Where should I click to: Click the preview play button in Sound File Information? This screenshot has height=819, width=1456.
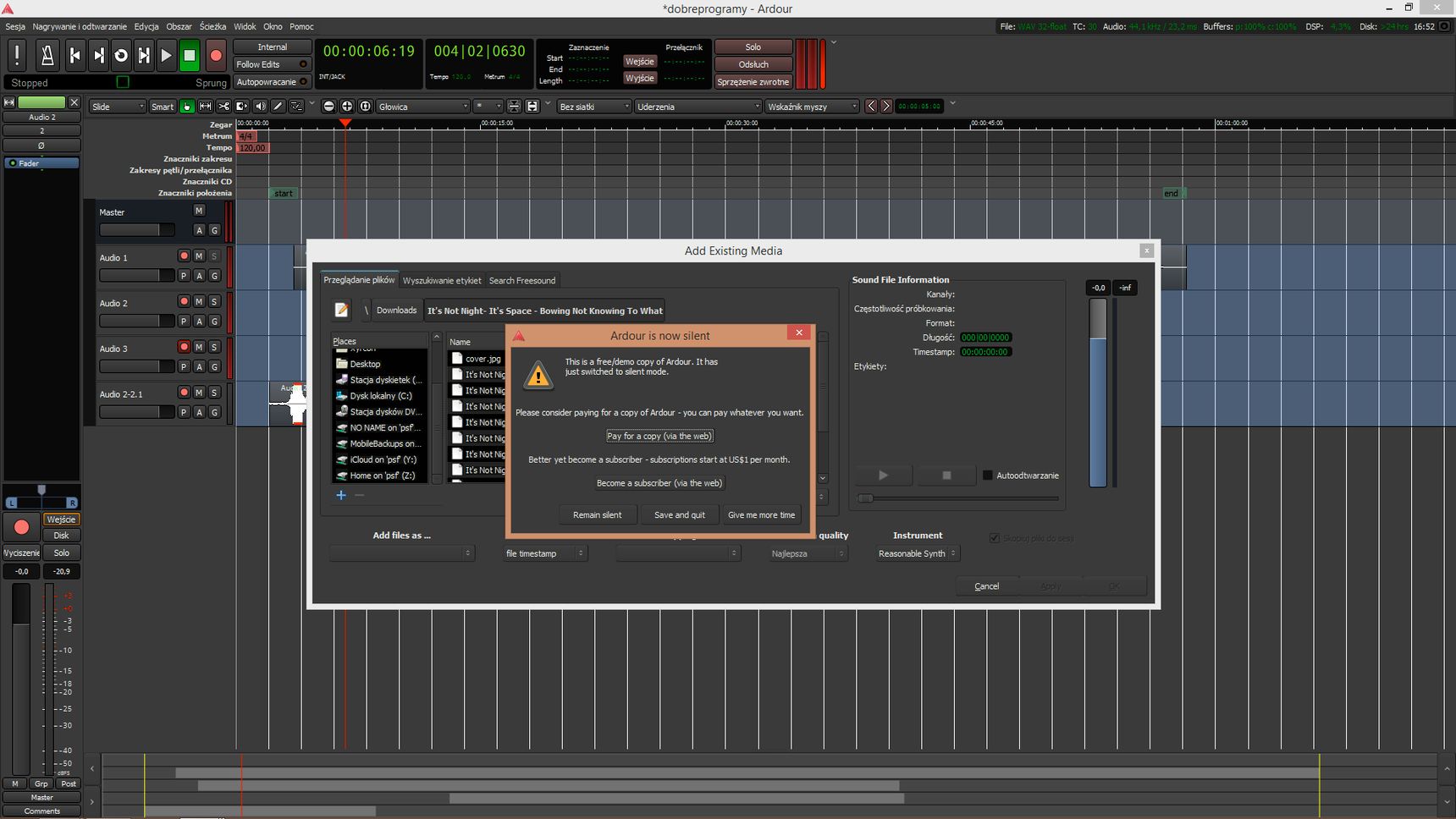point(883,475)
